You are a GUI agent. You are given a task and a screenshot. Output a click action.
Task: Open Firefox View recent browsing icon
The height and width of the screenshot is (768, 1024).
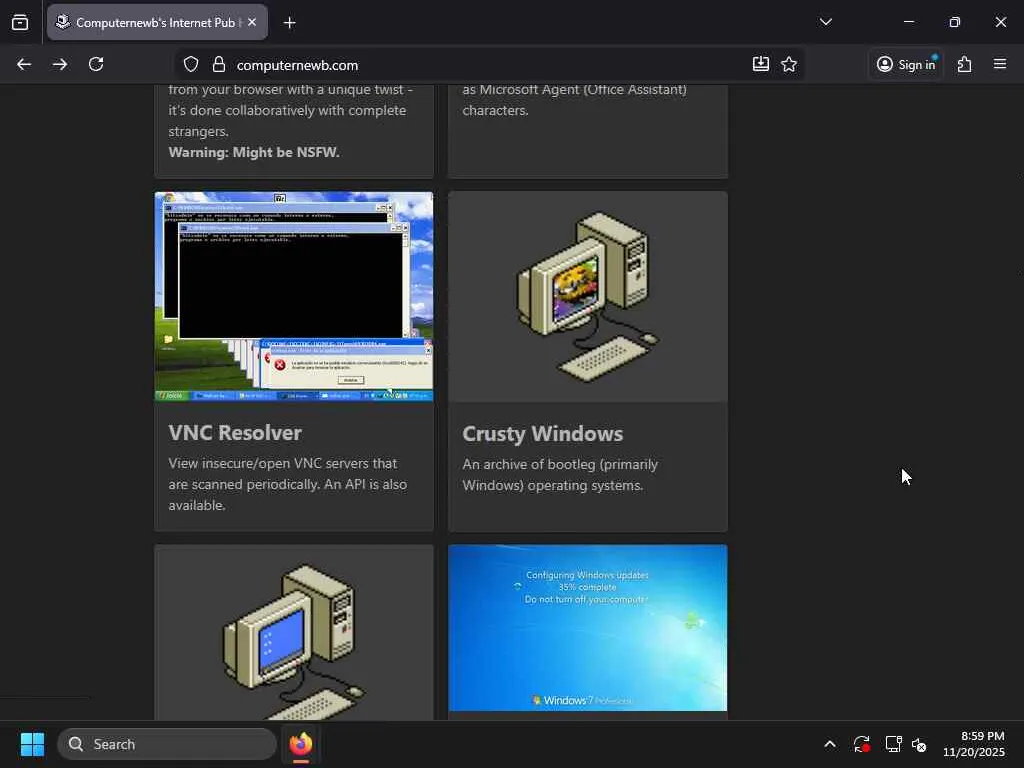[20, 22]
